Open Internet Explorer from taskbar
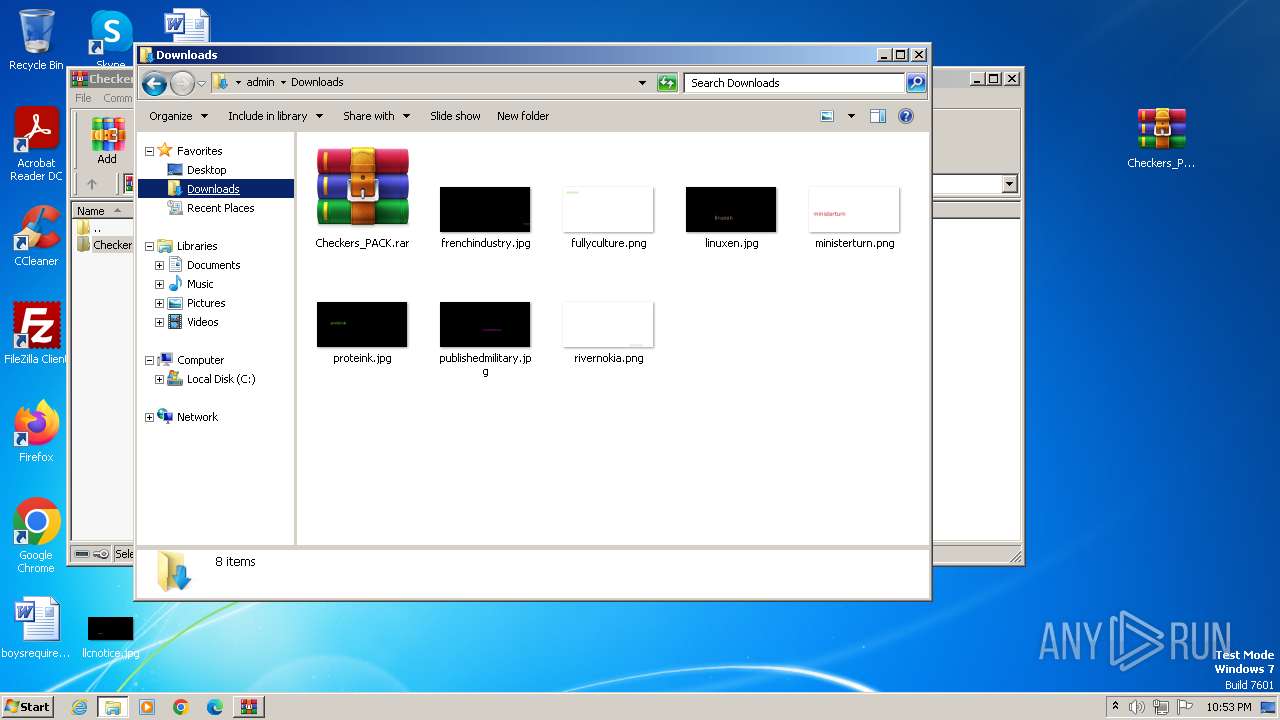1280x720 pixels. 79,707
